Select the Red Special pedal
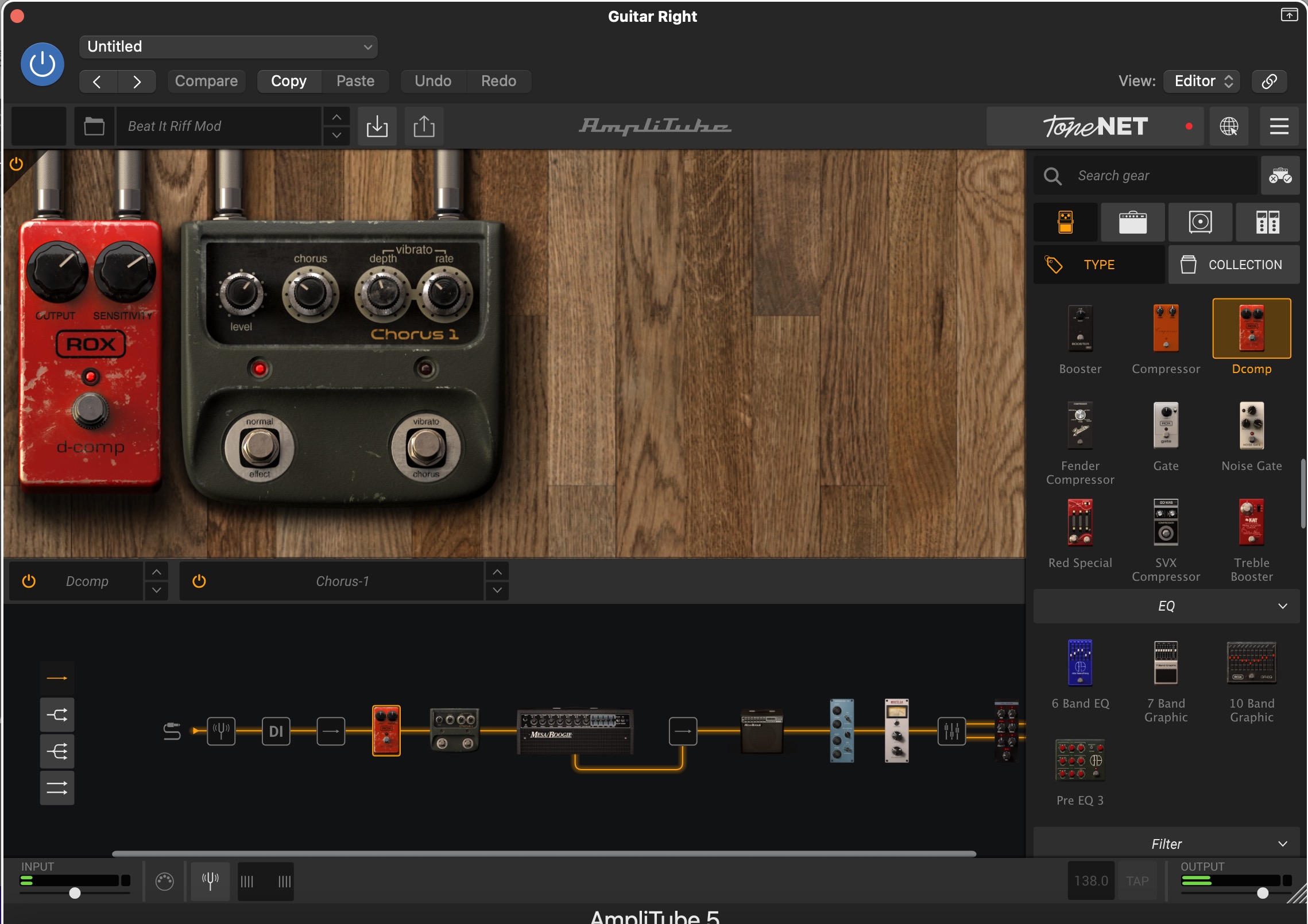Image resolution: width=1308 pixels, height=924 pixels. pyautogui.click(x=1080, y=522)
